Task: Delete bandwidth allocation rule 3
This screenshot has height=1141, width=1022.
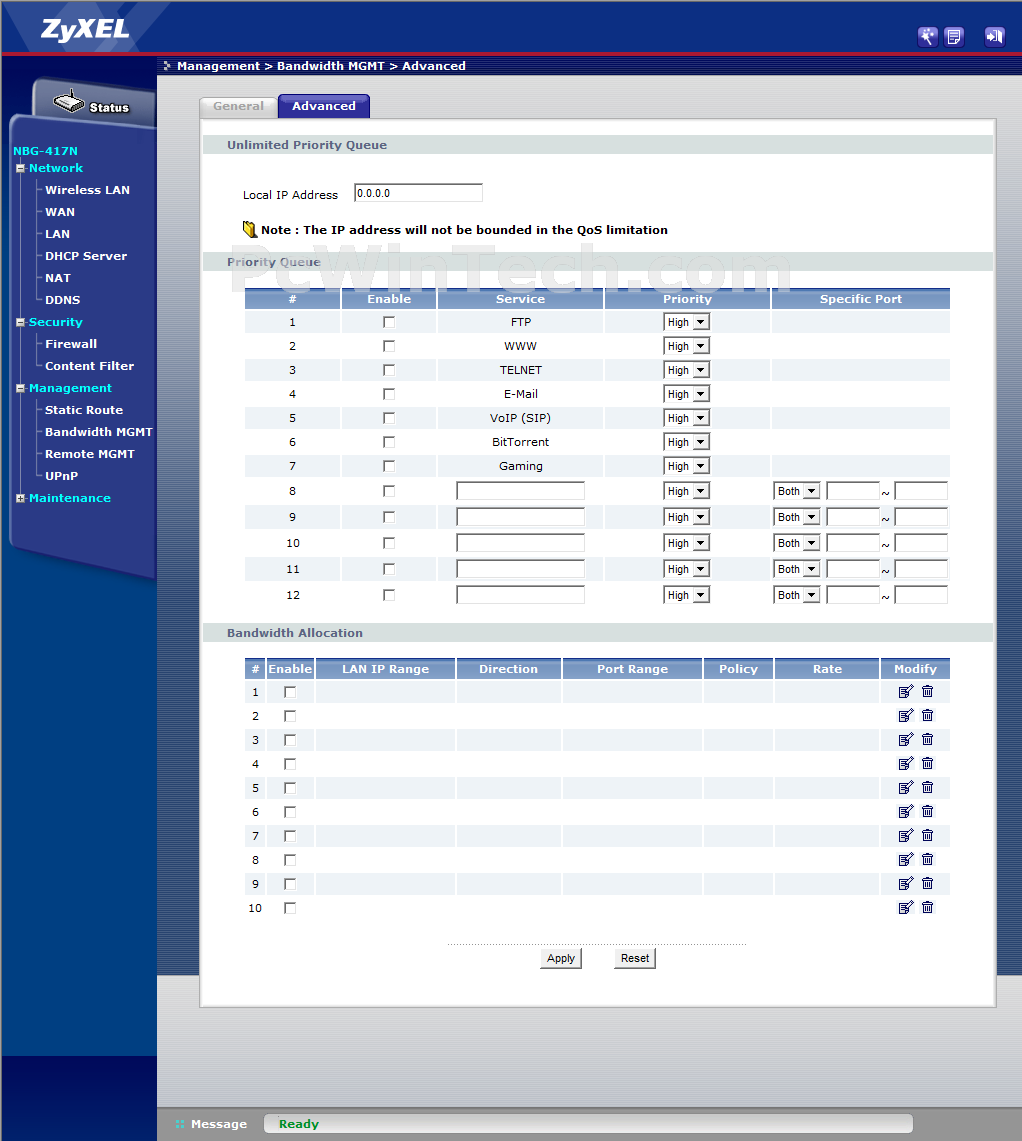Action: tap(927, 739)
